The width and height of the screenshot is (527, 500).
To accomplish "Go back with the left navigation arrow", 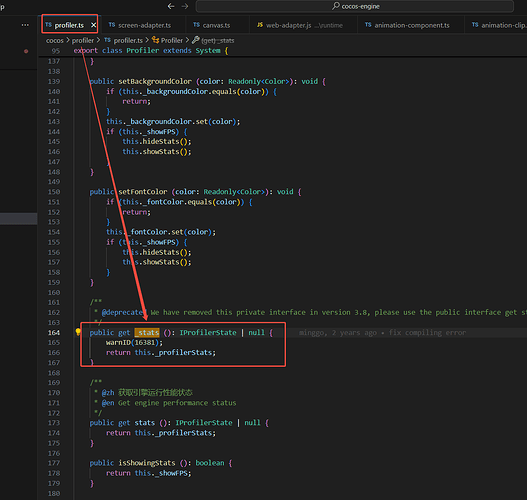I will pyautogui.click(x=171, y=6).
